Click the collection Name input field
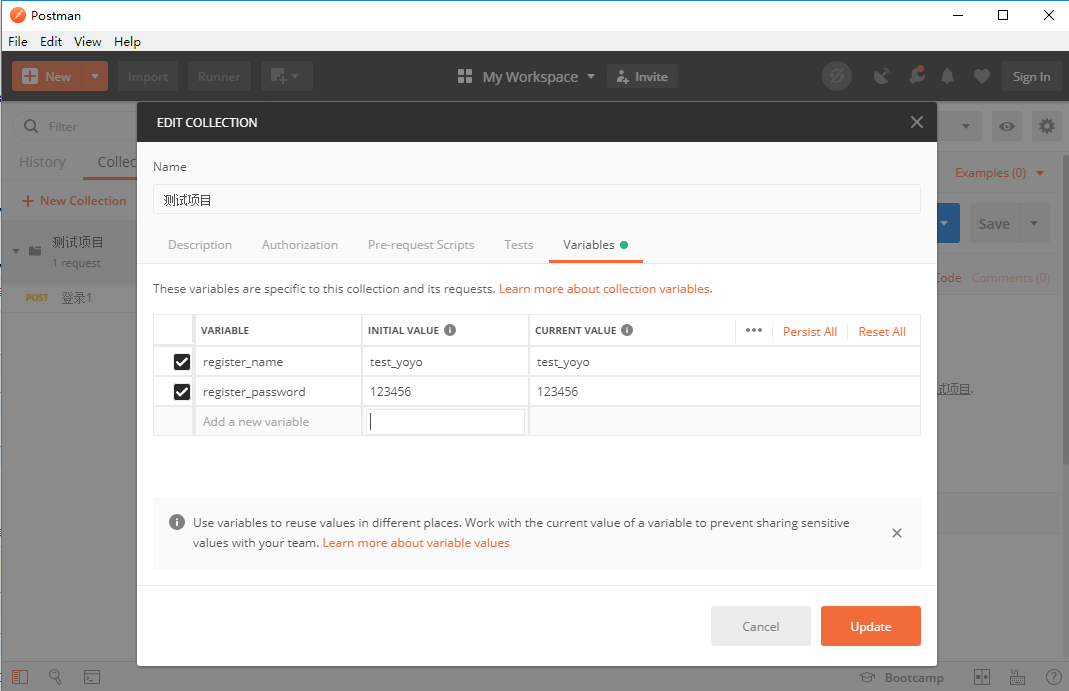 click(536, 200)
